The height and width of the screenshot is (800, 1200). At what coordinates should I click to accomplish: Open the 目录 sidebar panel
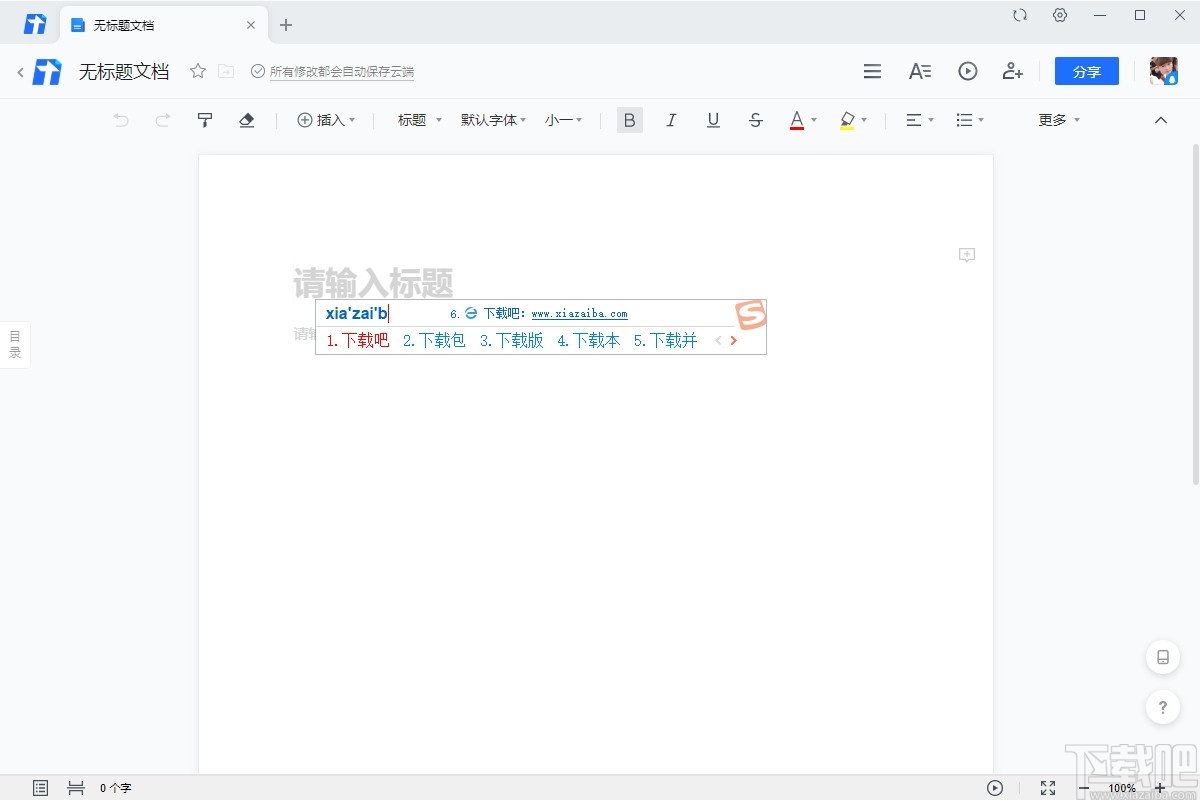14,344
